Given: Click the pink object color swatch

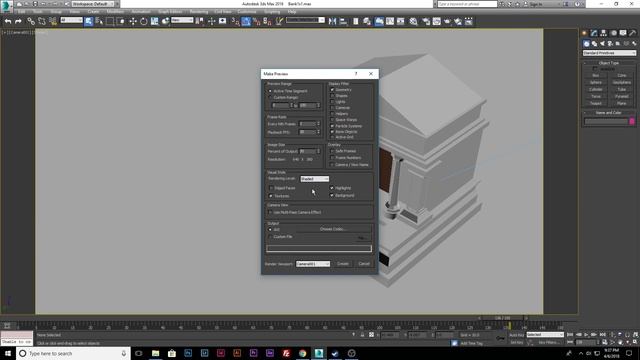Looking at the screenshot, I should [632, 121].
